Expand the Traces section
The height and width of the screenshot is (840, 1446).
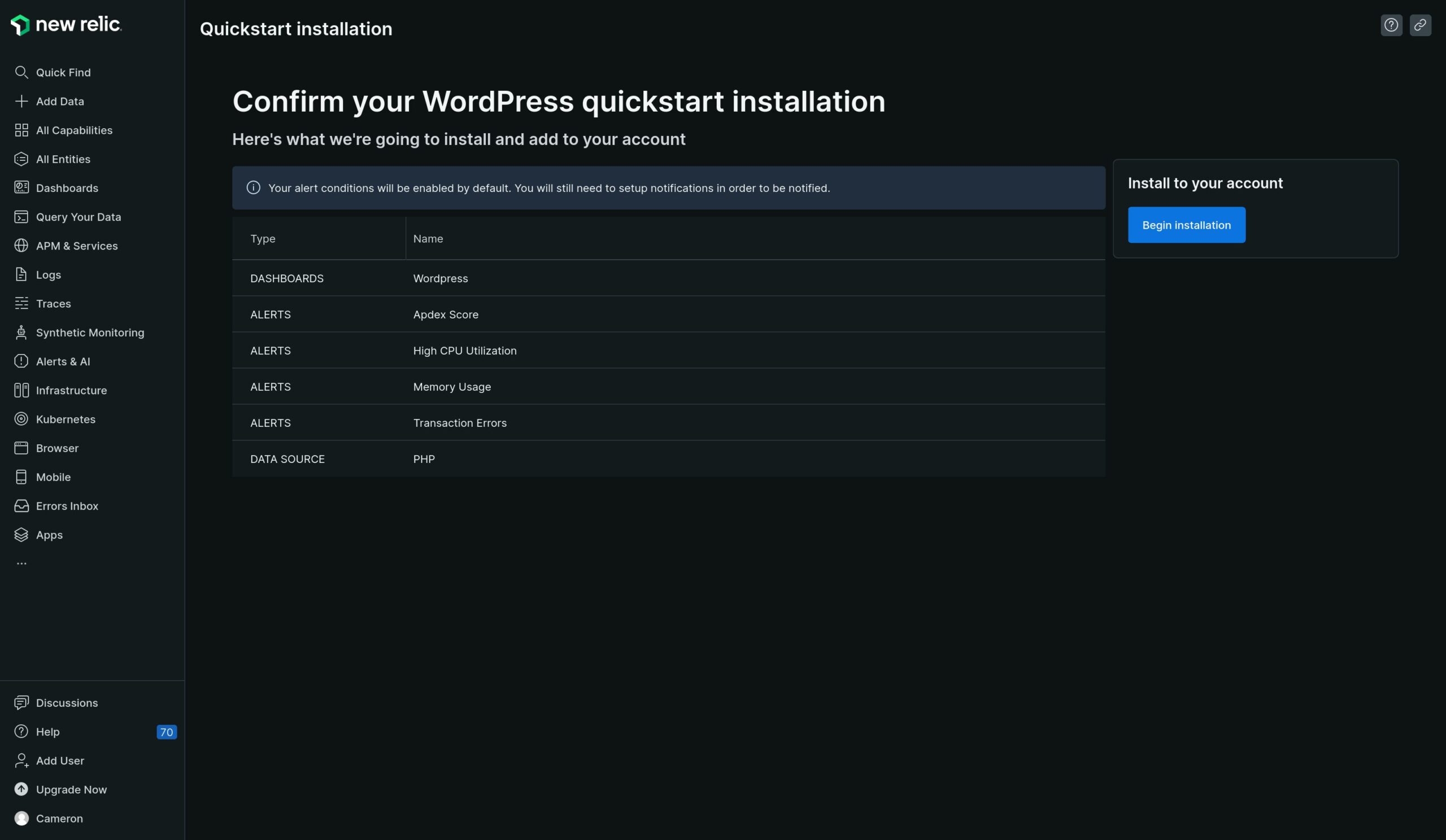(53, 304)
